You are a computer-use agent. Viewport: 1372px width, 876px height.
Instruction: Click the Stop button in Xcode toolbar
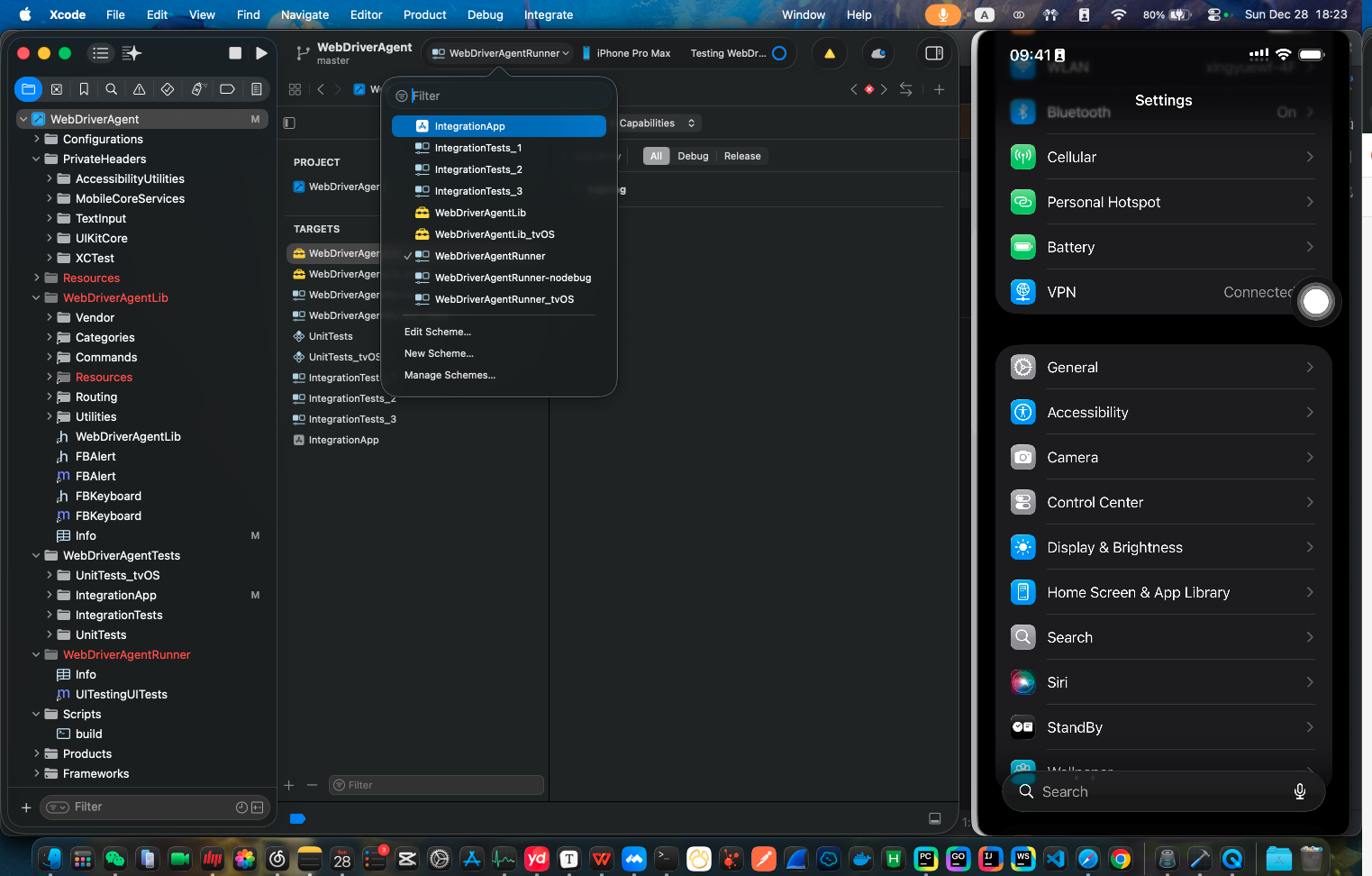click(235, 53)
